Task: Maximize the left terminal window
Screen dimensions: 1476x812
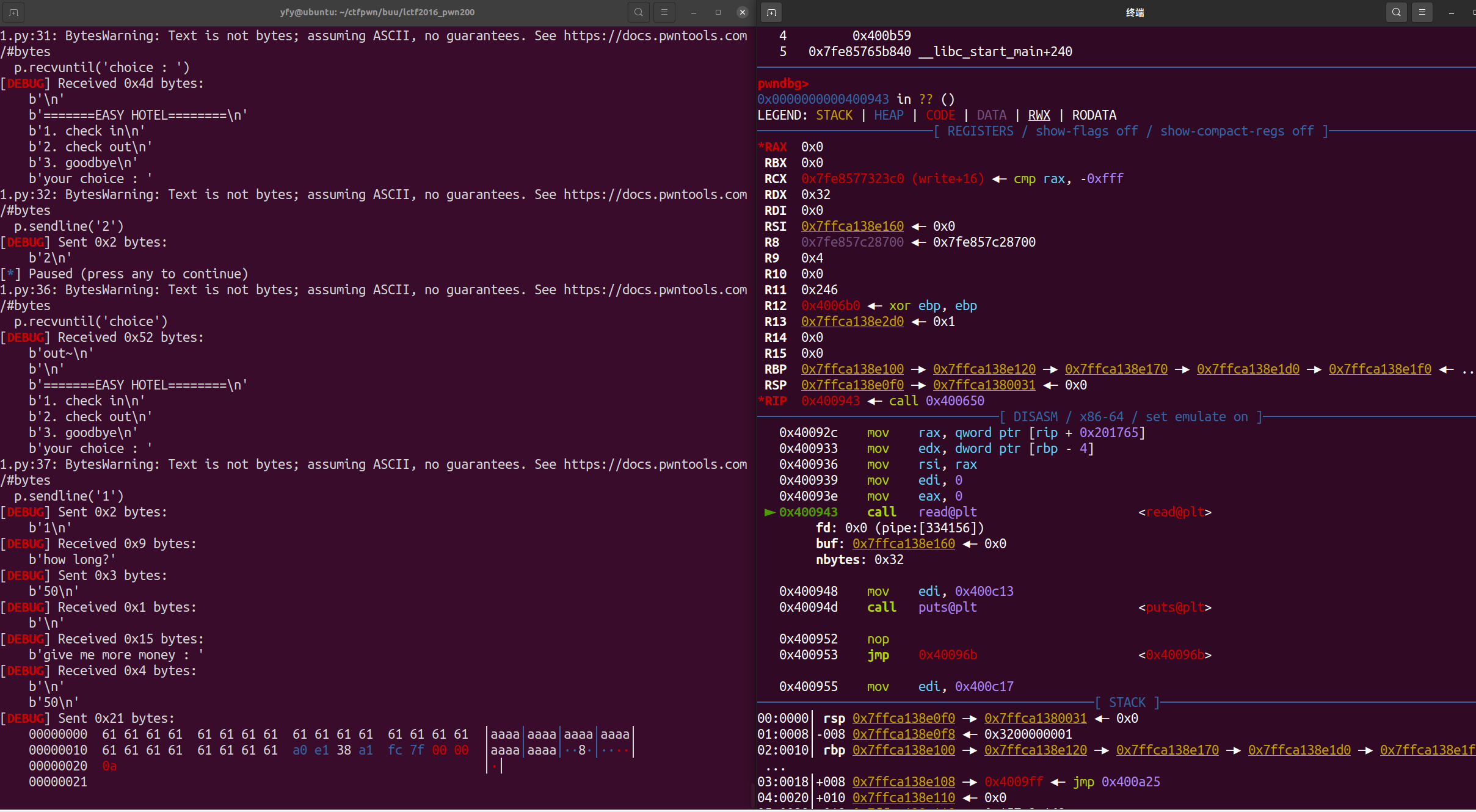Action: pos(718,12)
